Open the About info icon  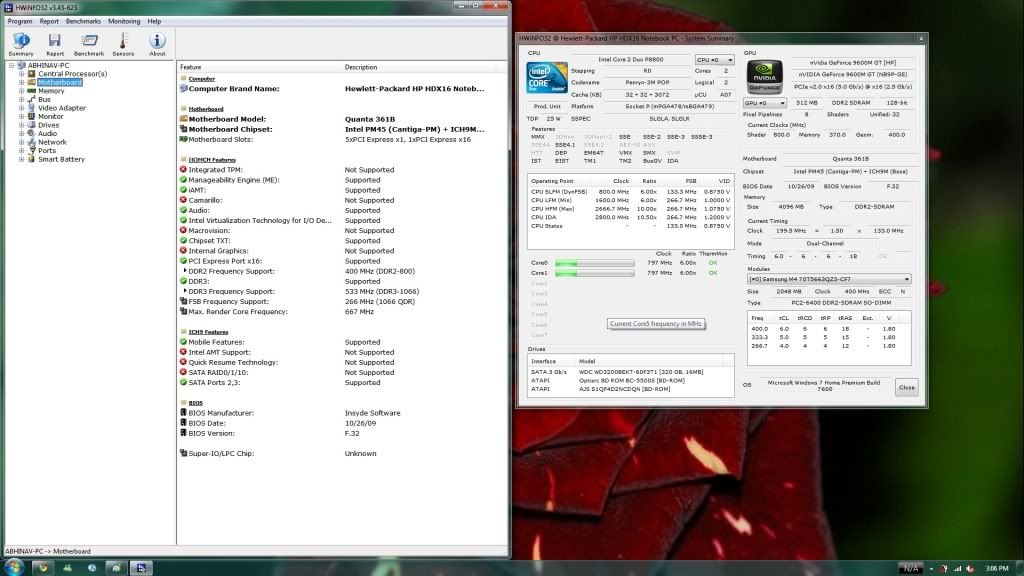pos(157,44)
